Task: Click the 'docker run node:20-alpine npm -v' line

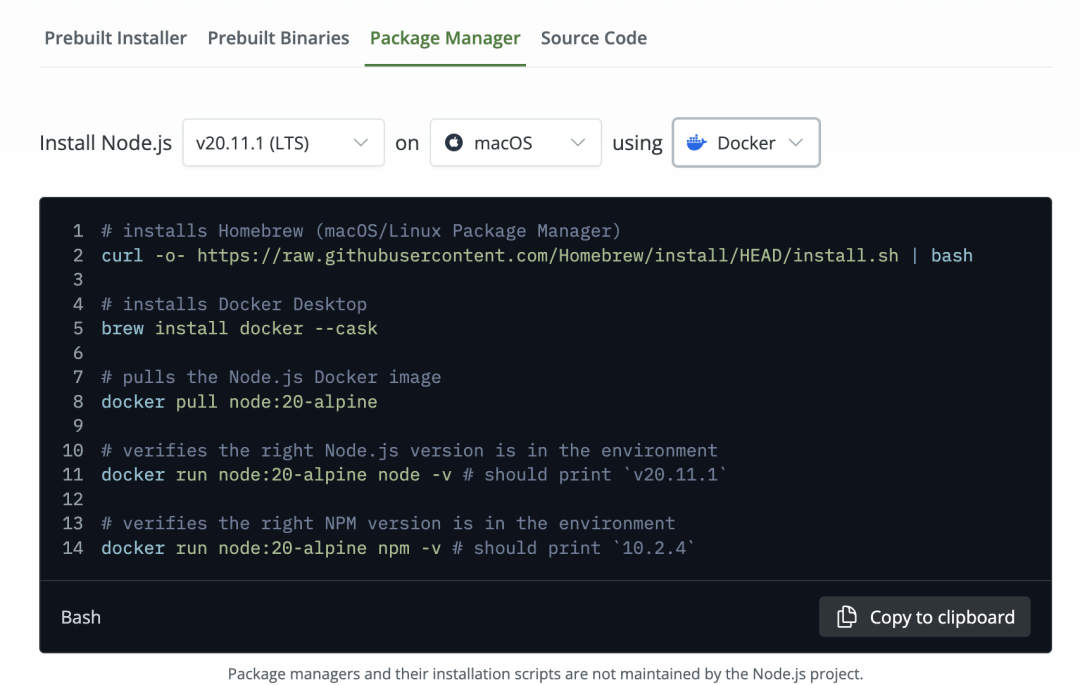Action: tap(397, 547)
